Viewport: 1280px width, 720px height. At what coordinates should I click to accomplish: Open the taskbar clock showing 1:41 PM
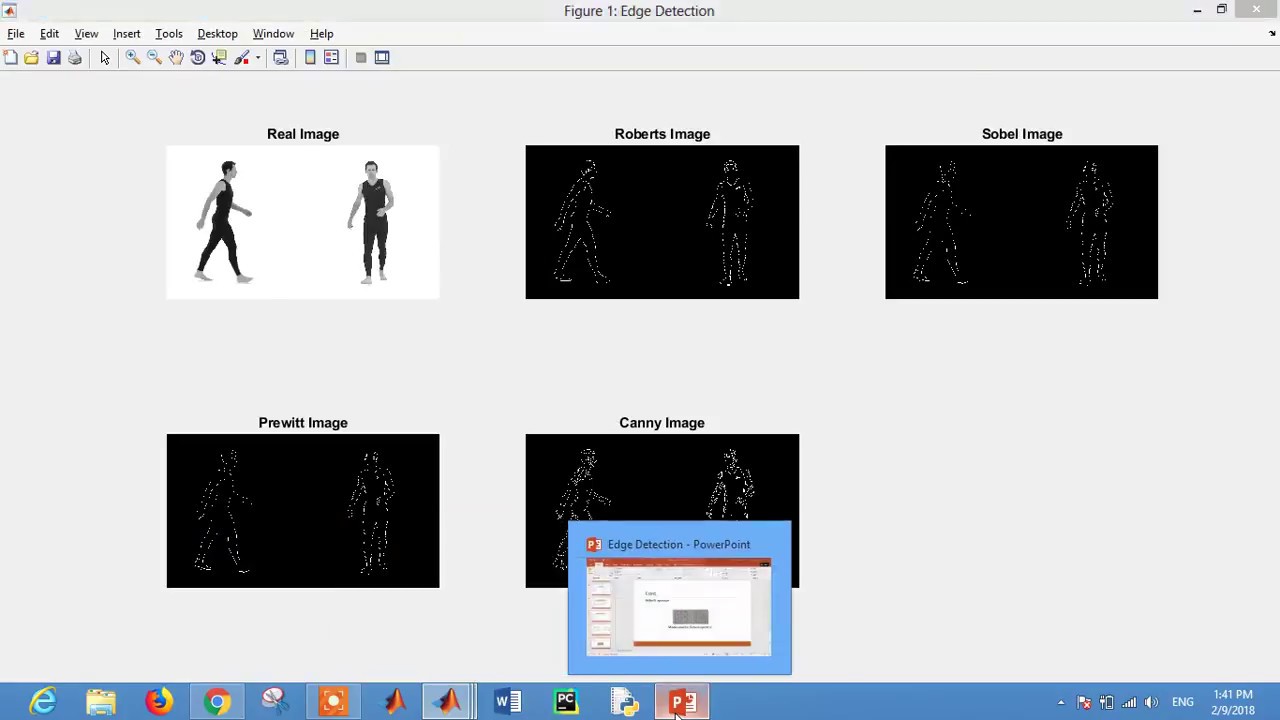[1232, 702]
